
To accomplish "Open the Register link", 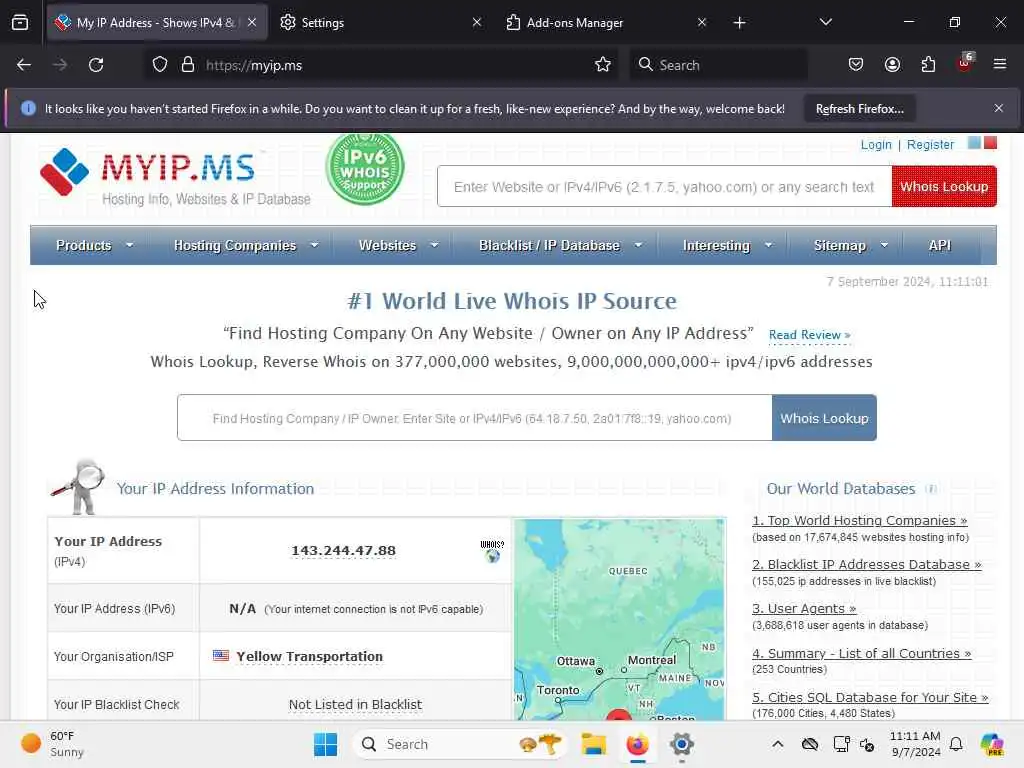I will point(930,145).
